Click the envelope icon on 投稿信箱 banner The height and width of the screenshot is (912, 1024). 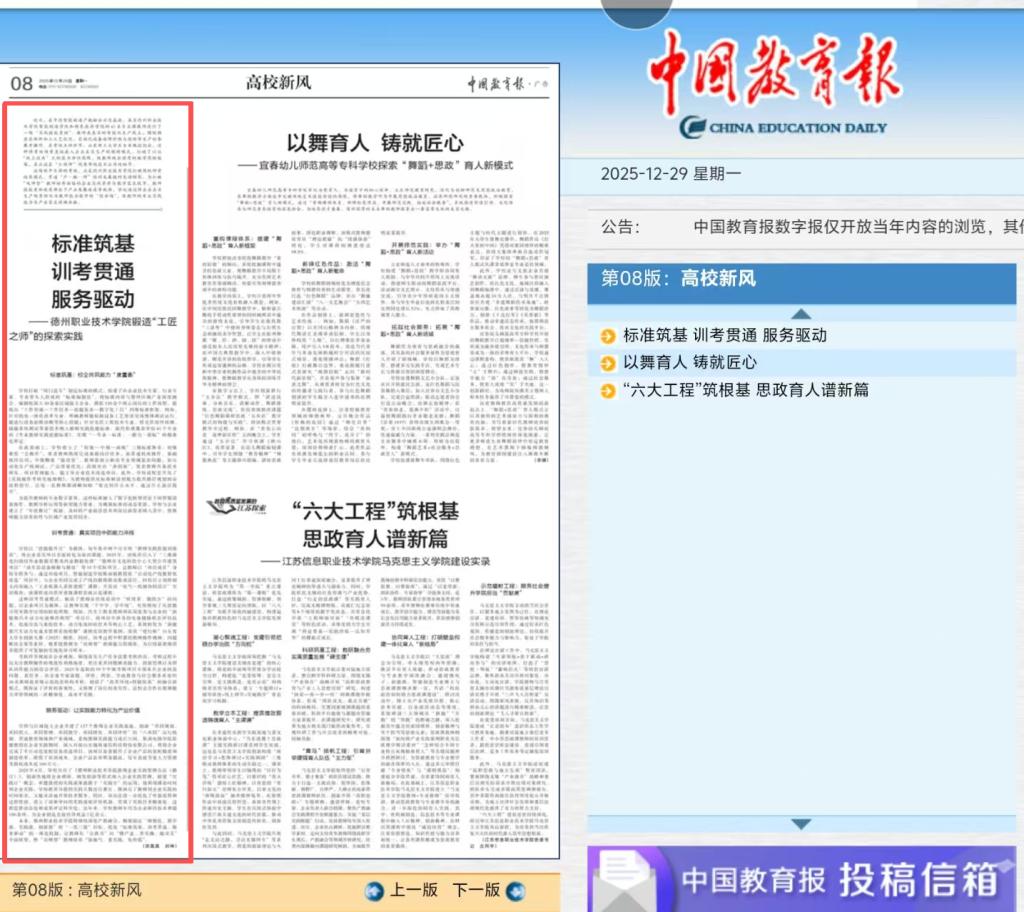point(625,880)
